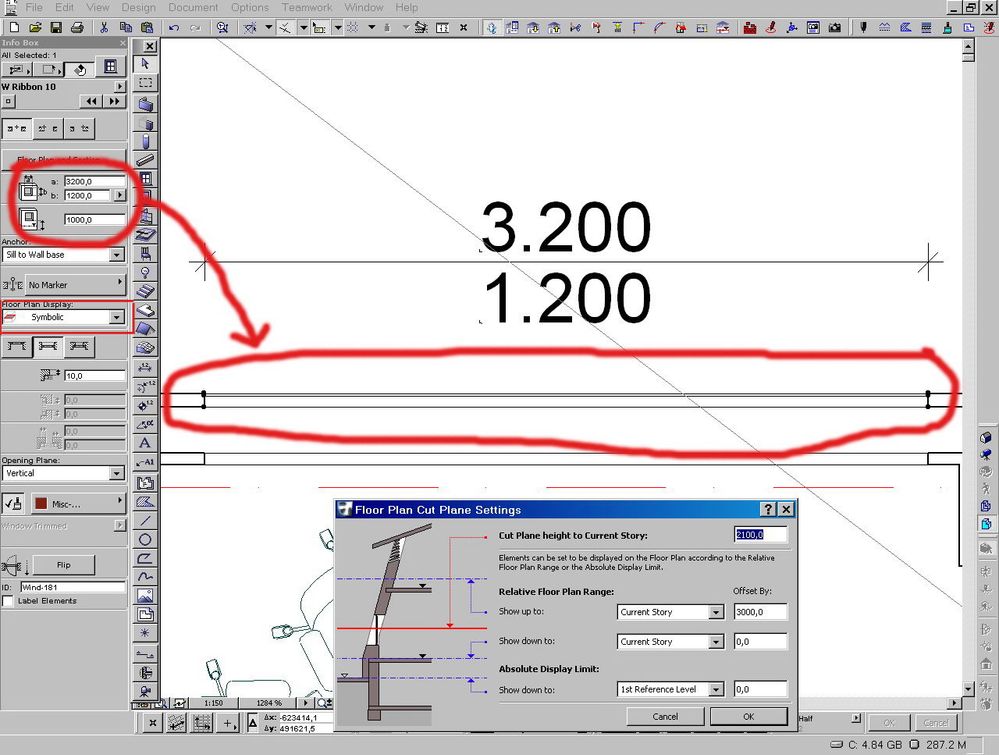Image resolution: width=999 pixels, height=755 pixels.
Task: Toggle the middle window reveal geometry button
Action: pos(48,346)
